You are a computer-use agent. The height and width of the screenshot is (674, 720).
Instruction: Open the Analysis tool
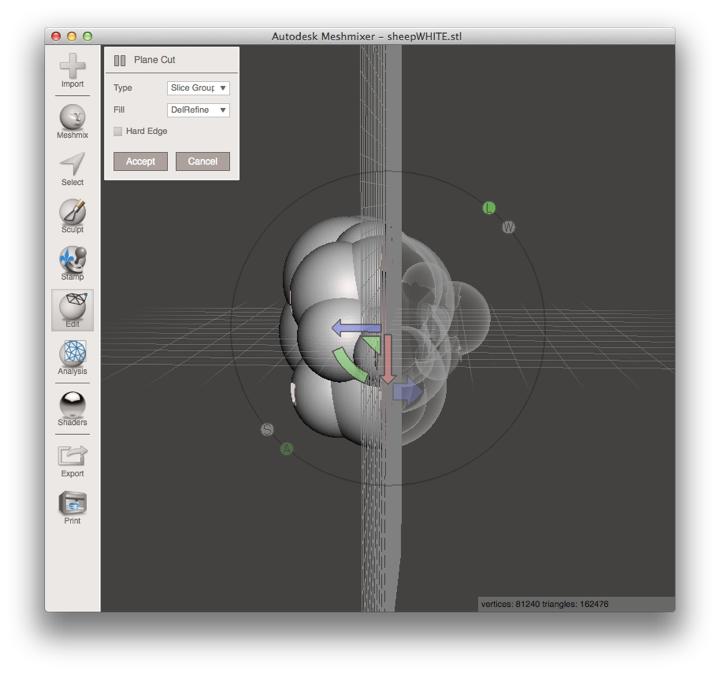pyautogui.click(x=72, y=354)
